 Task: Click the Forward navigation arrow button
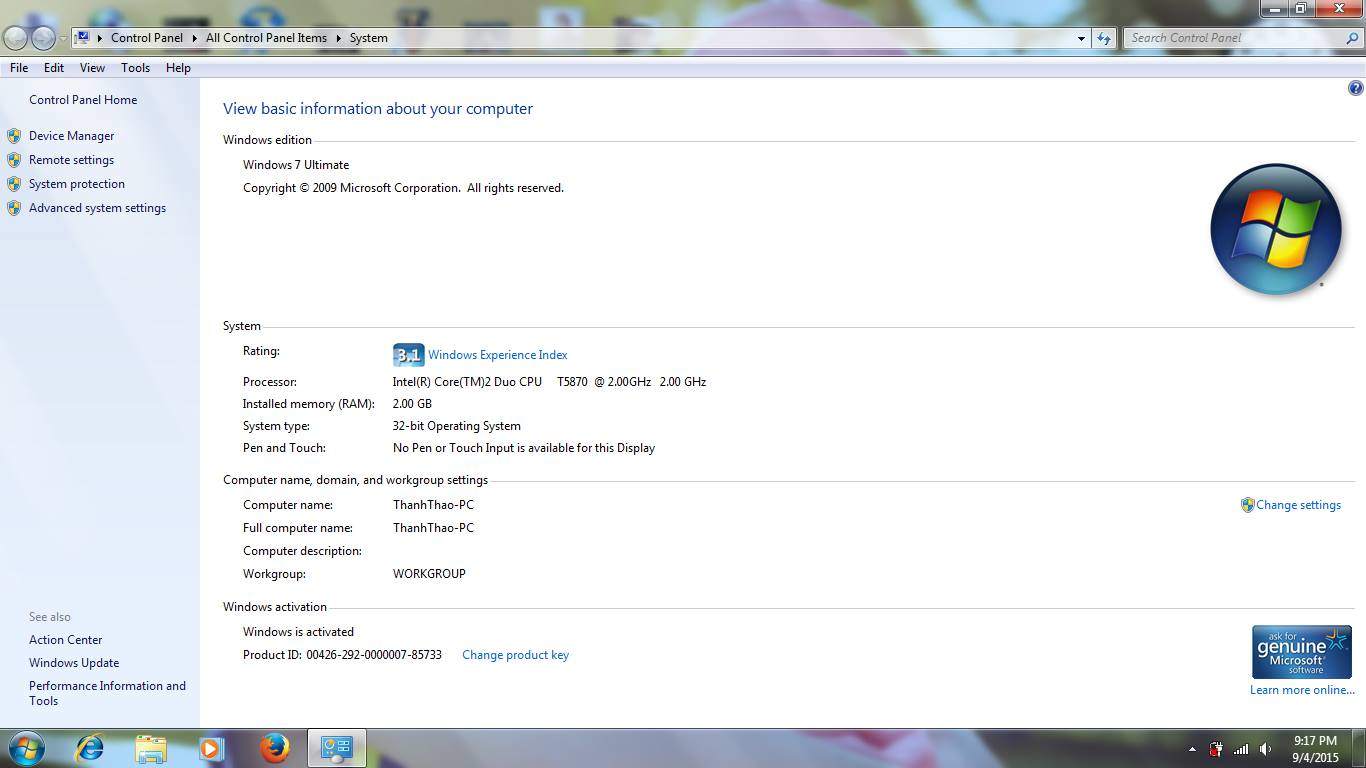(43, 38)
